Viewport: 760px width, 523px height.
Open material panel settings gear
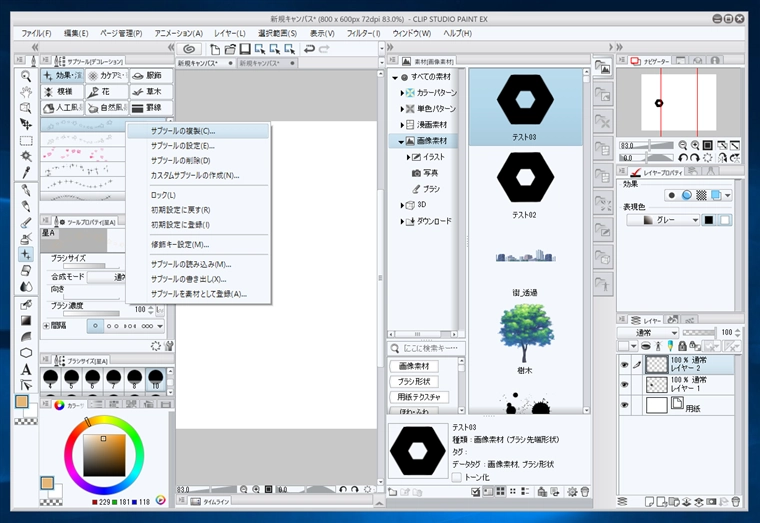pyautogui.click(x=572, y=492)
